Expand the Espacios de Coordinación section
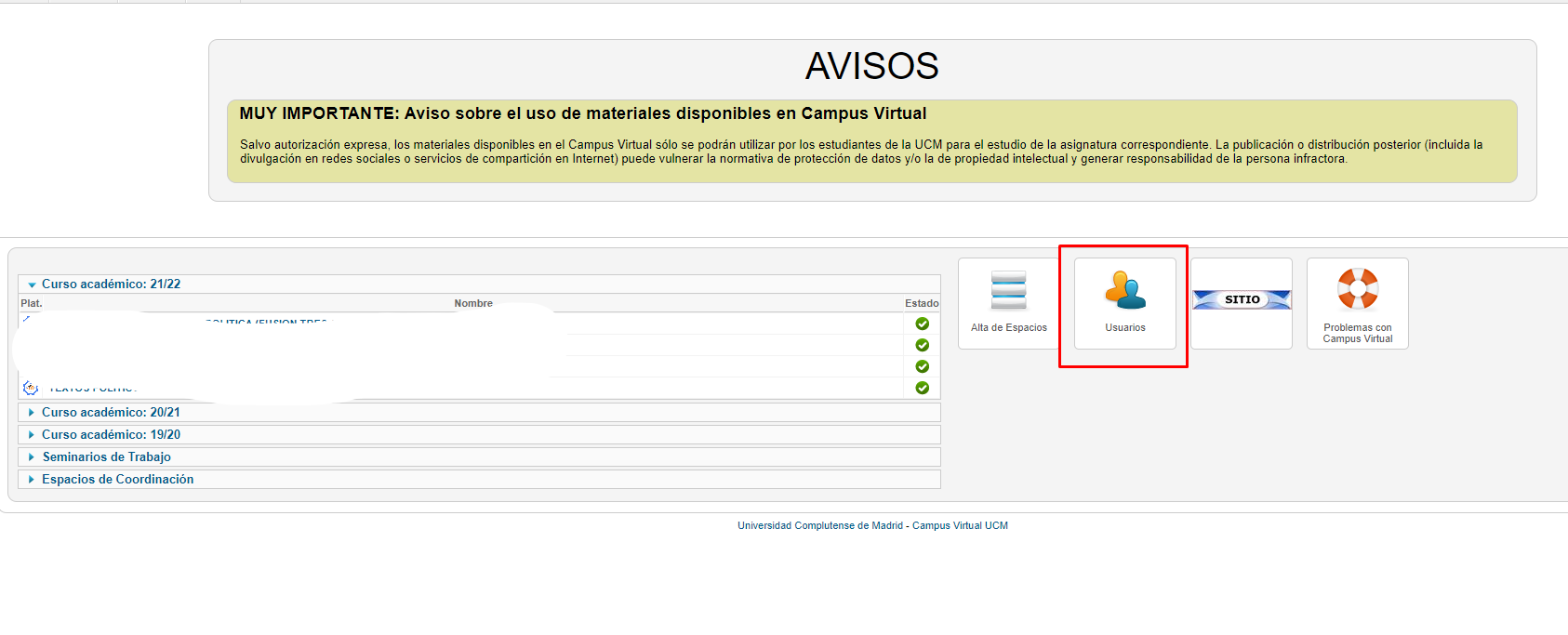This screenshot has height=635, width=1568. [x=117, y=479]
